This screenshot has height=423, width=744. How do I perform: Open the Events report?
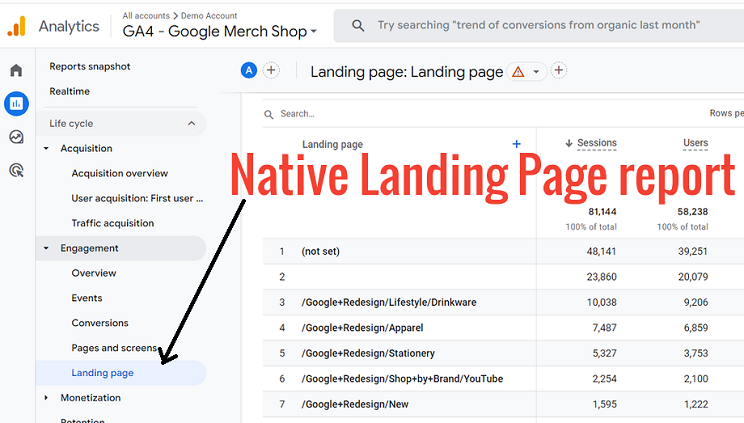pos(87,298)
